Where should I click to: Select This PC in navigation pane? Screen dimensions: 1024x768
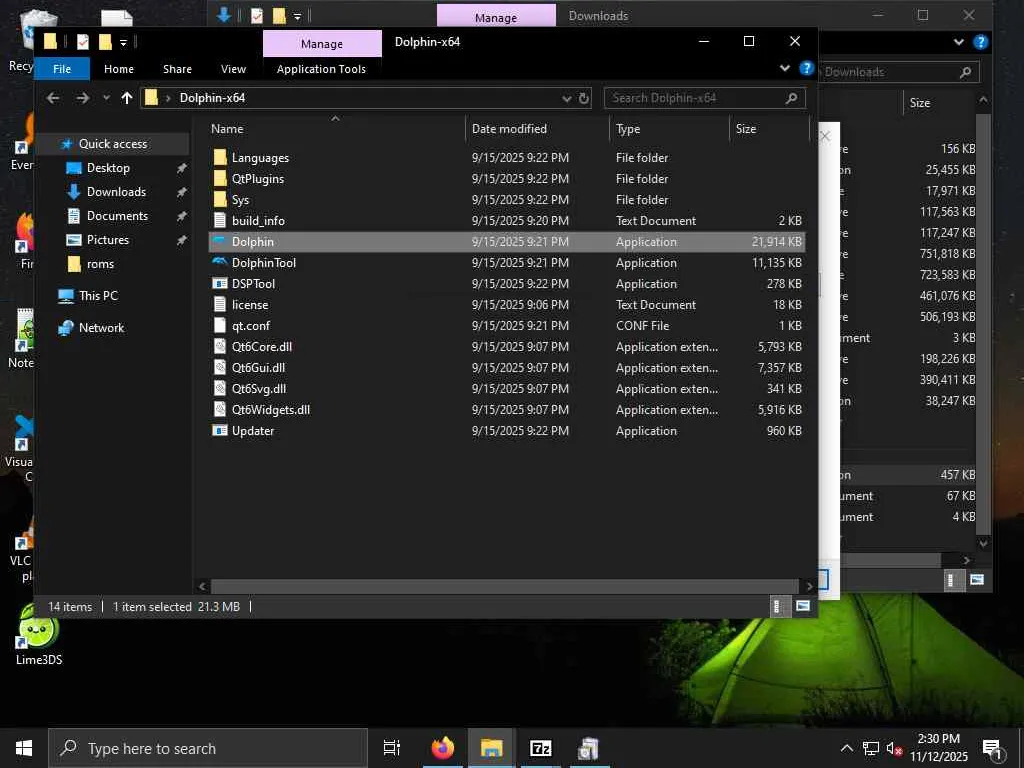[98, 296]
